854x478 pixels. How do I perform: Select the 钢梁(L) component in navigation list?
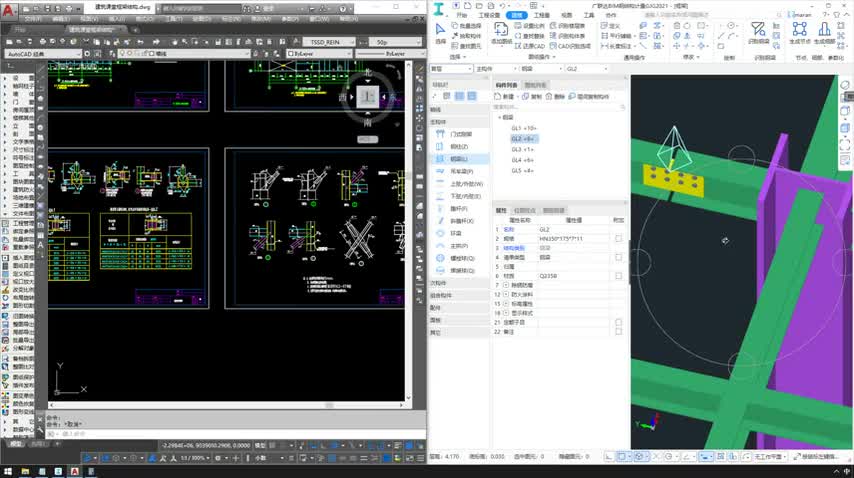[459, 158]
